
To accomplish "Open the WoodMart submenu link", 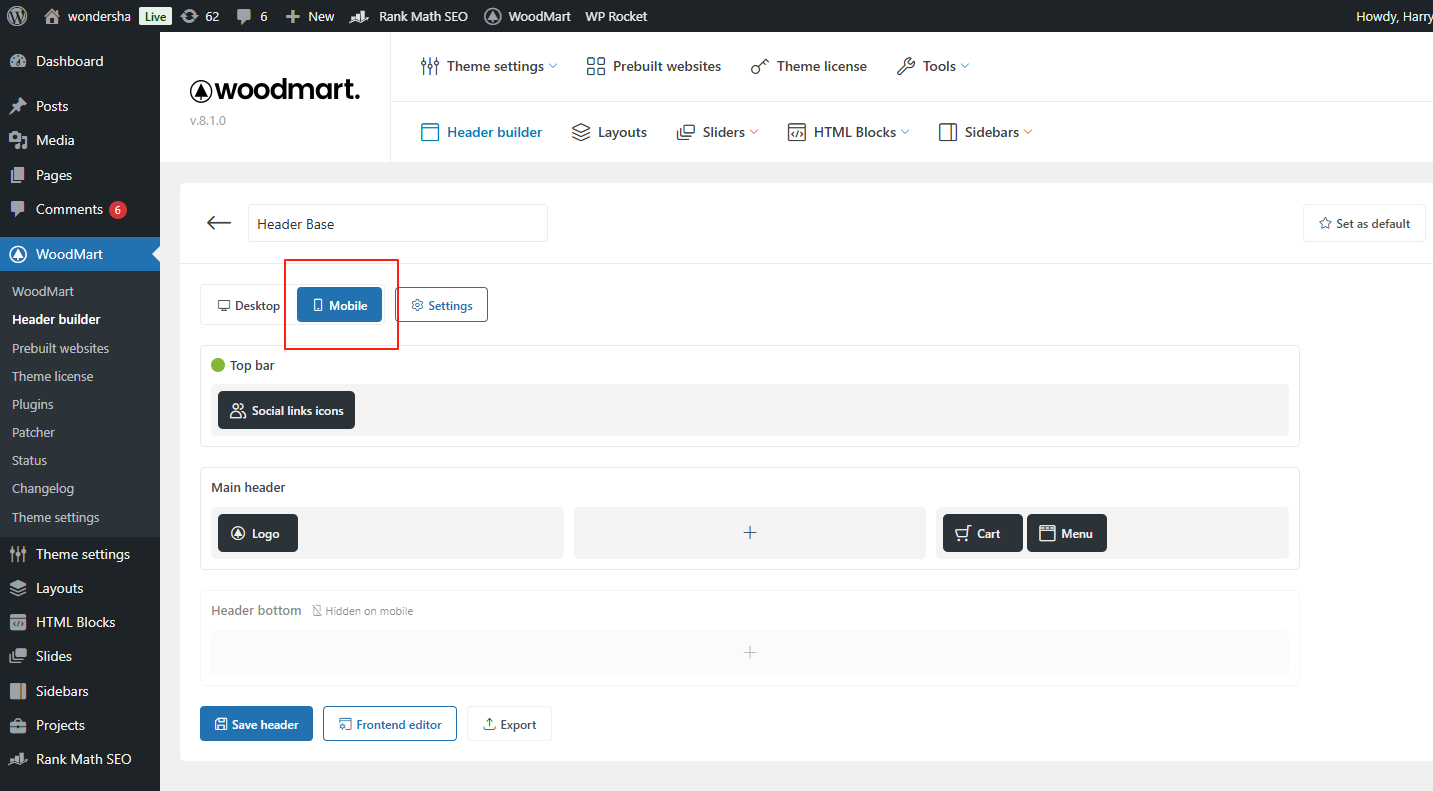I will [43, 291].
